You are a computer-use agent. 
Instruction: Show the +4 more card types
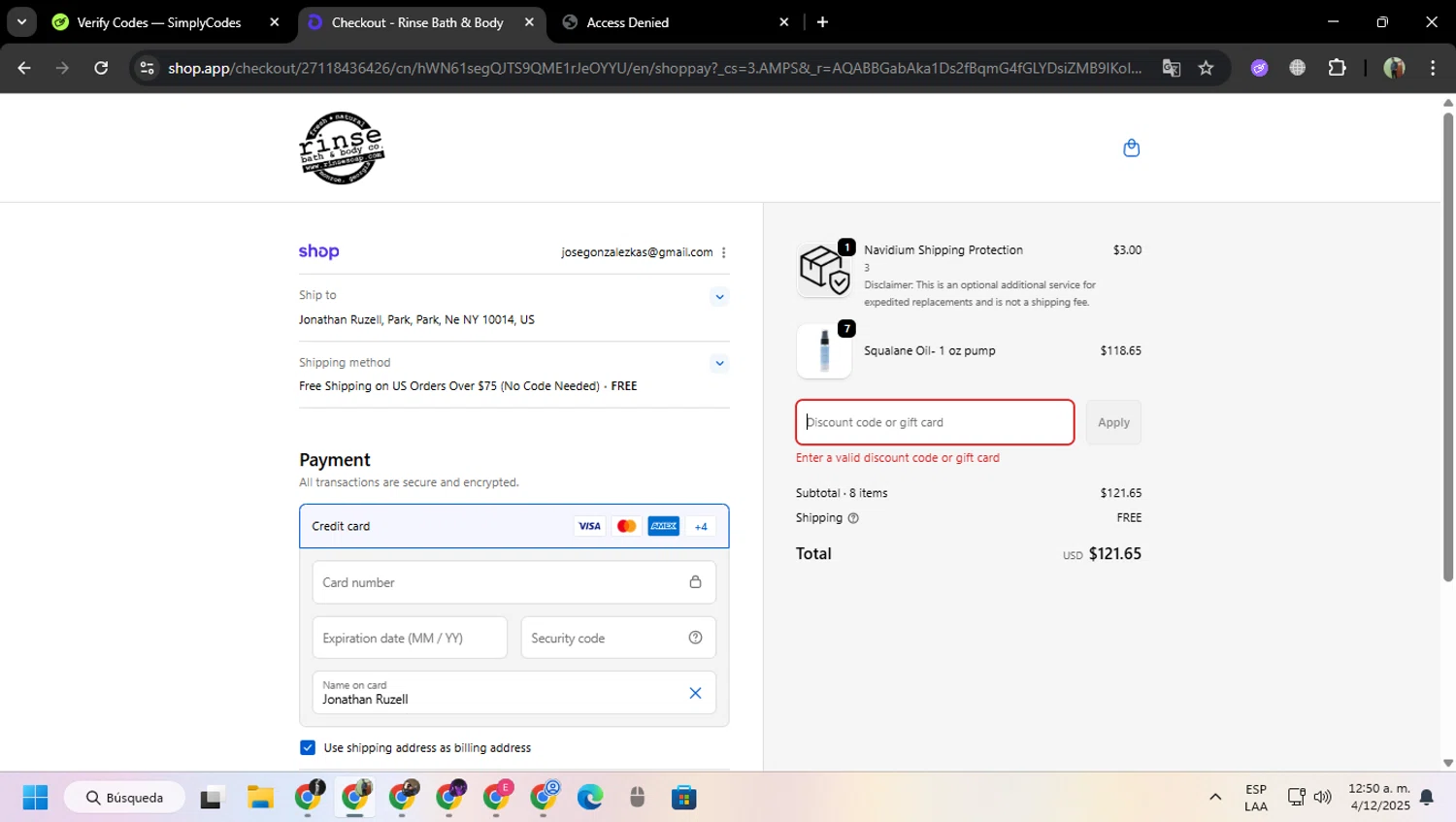[x=701, y=526]
